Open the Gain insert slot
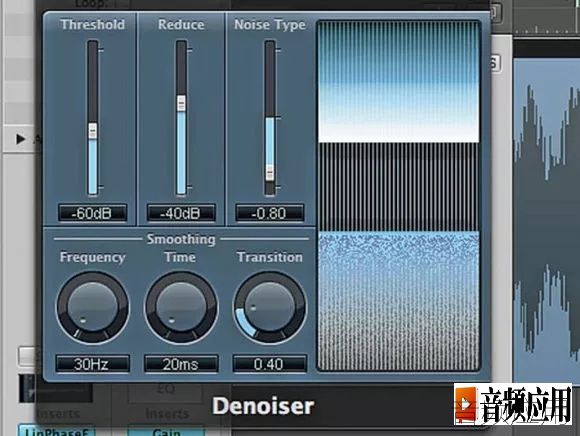Viewport: 580px width, 436px height. [x=166, y=431]
